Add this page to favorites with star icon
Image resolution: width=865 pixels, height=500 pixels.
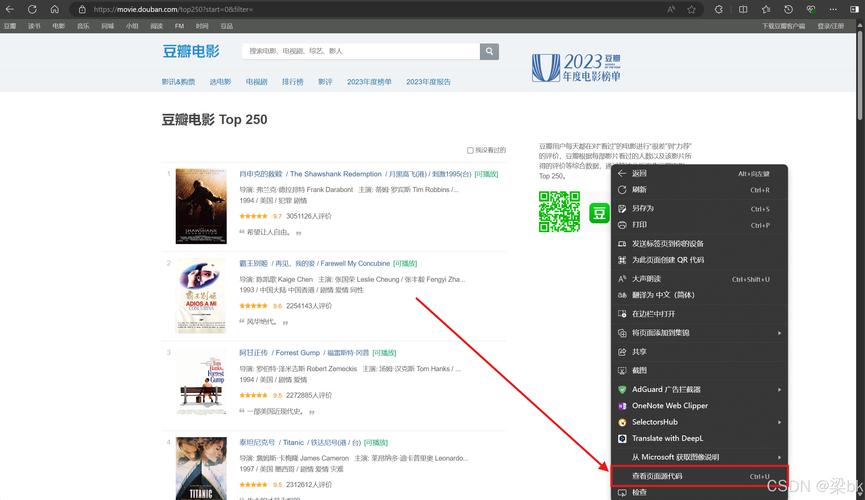coord(691,9)
